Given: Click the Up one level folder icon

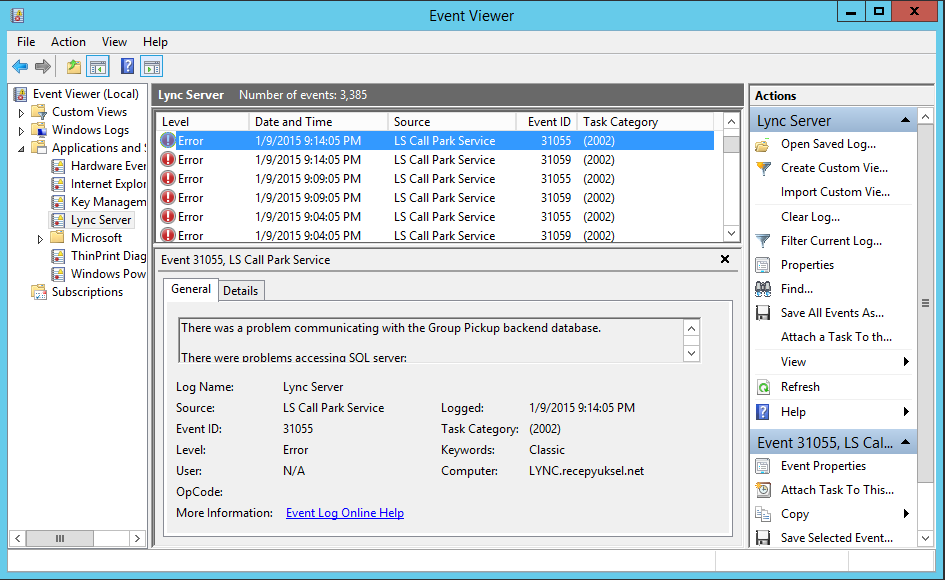Looking at the screenshot, I should 74,66.
